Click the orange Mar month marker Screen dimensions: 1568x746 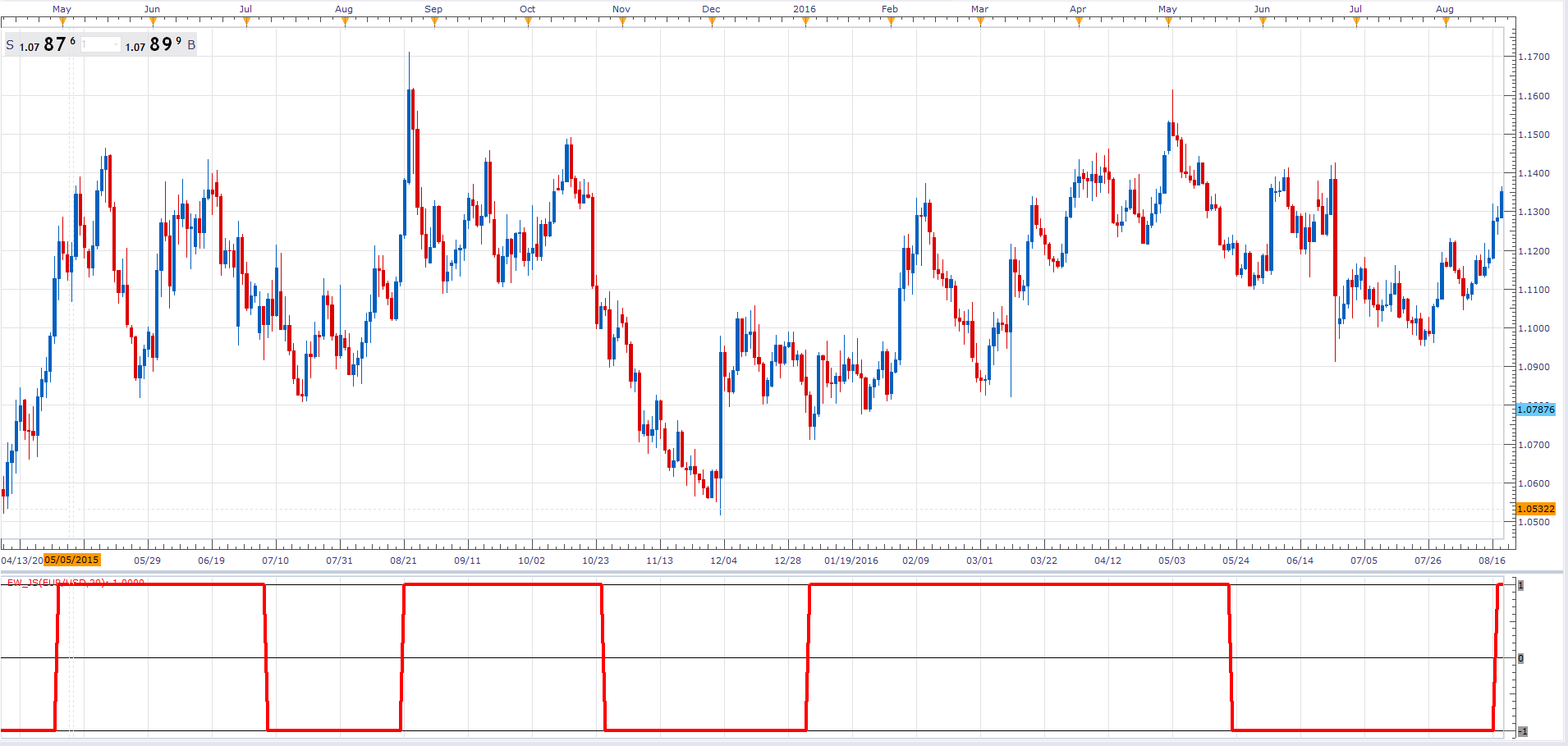point(980,22)
